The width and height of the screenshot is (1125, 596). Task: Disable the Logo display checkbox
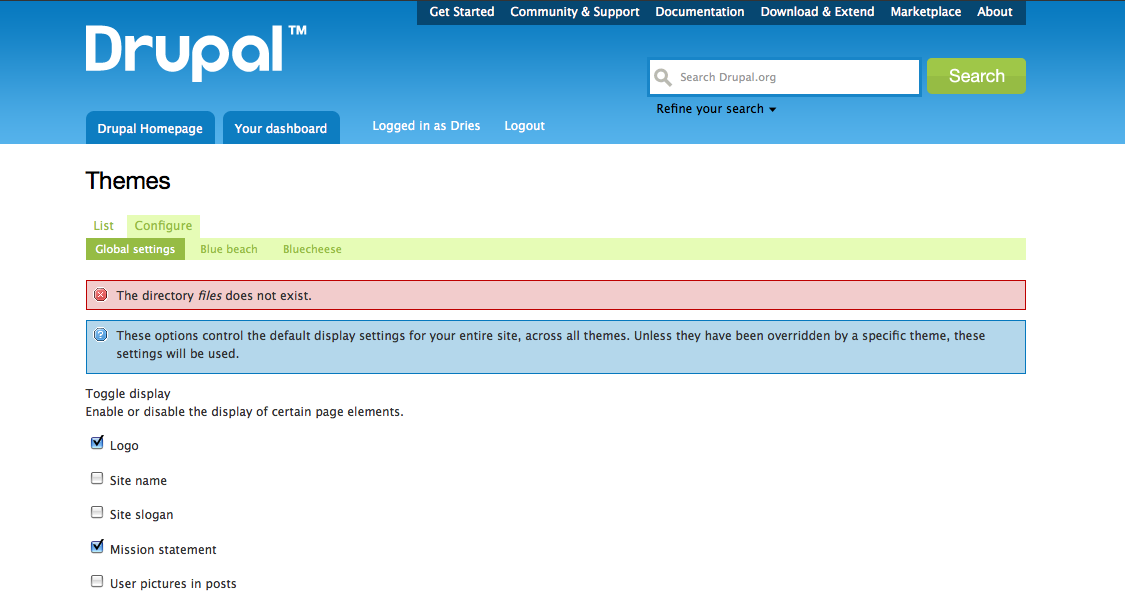click(x=96, y=441)
